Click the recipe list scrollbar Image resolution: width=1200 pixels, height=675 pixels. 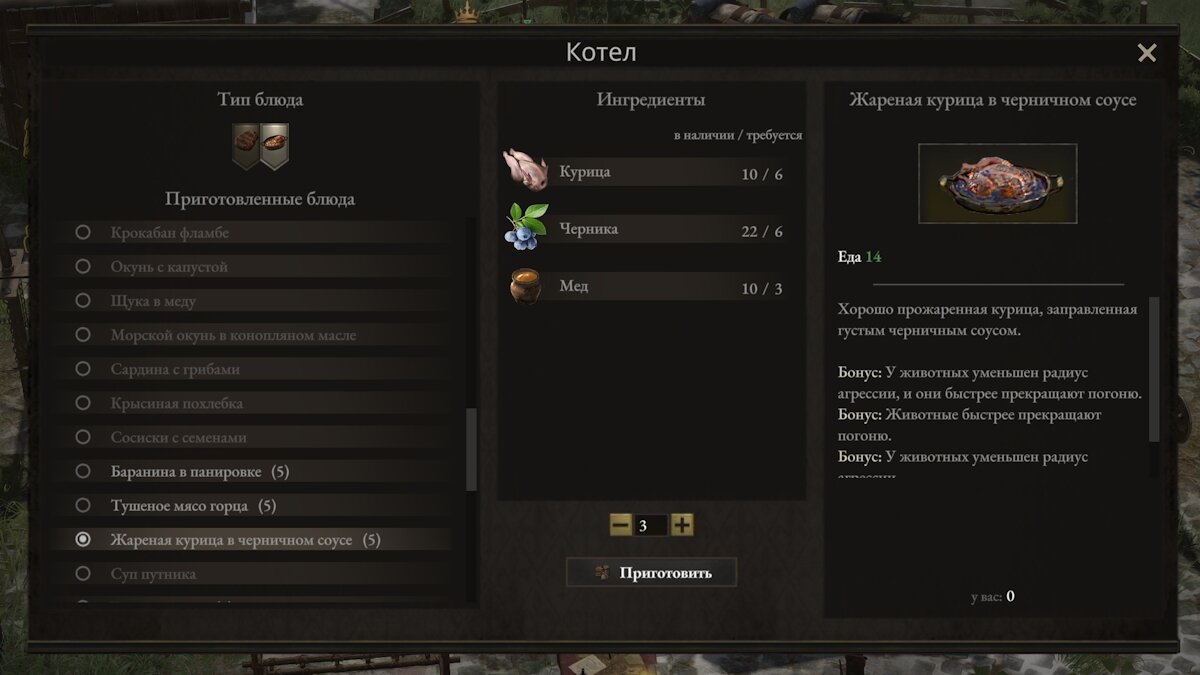[472, 450]
